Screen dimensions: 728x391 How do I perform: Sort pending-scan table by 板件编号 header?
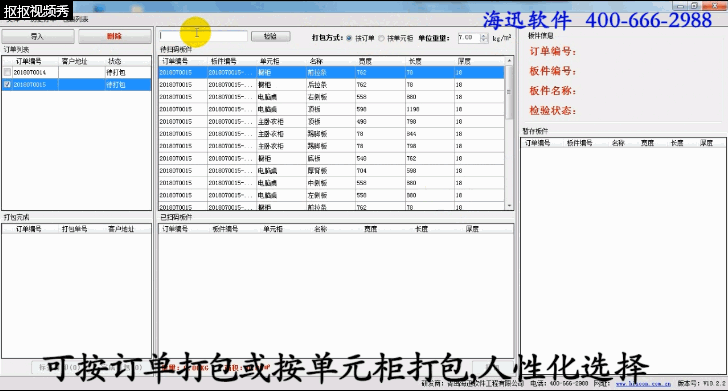click(x=224, y=61)
